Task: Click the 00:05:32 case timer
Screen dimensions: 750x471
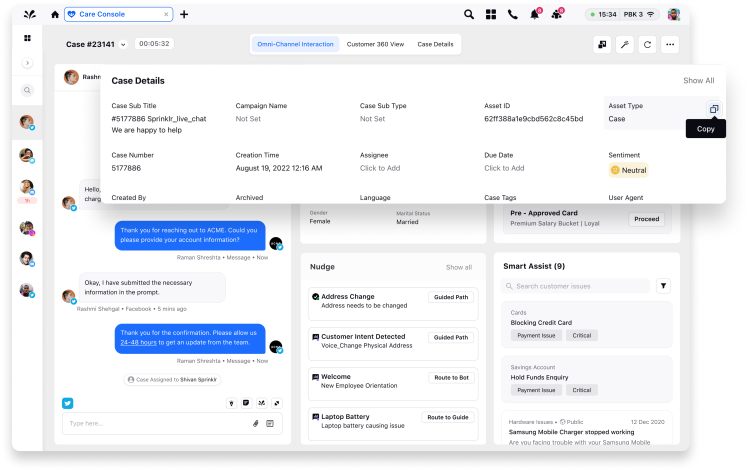Action: [x=154, y=44]
